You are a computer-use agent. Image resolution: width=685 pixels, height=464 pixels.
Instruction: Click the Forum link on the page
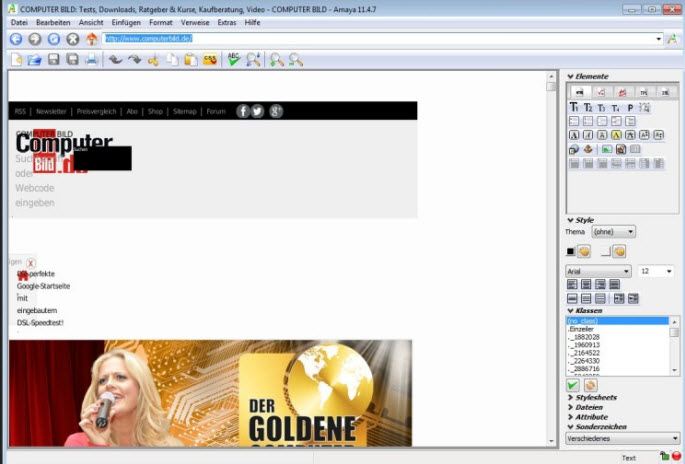pyautogui.click(x=216, y=111)
